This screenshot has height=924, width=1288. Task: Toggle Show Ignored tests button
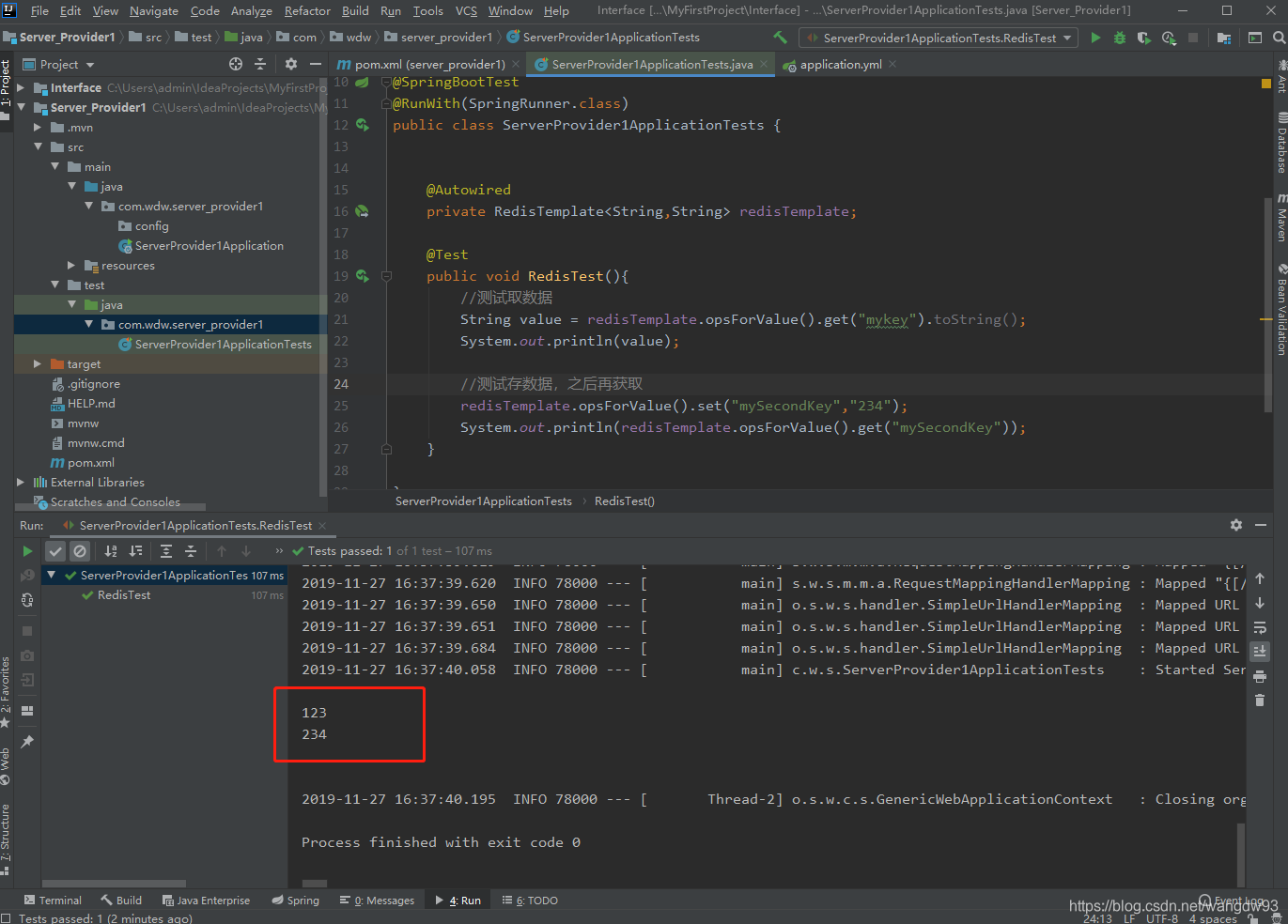[80, 551]
